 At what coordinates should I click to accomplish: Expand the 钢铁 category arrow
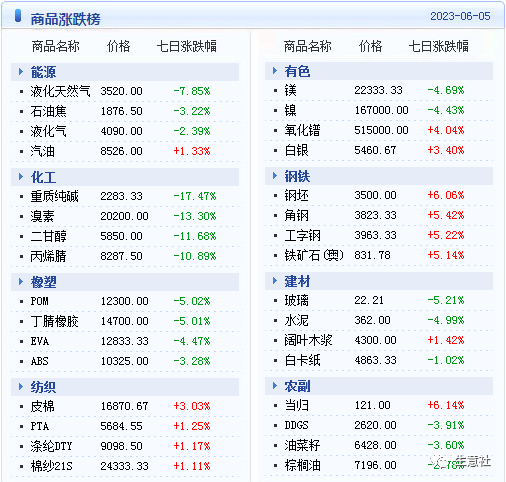pos(275,176)
